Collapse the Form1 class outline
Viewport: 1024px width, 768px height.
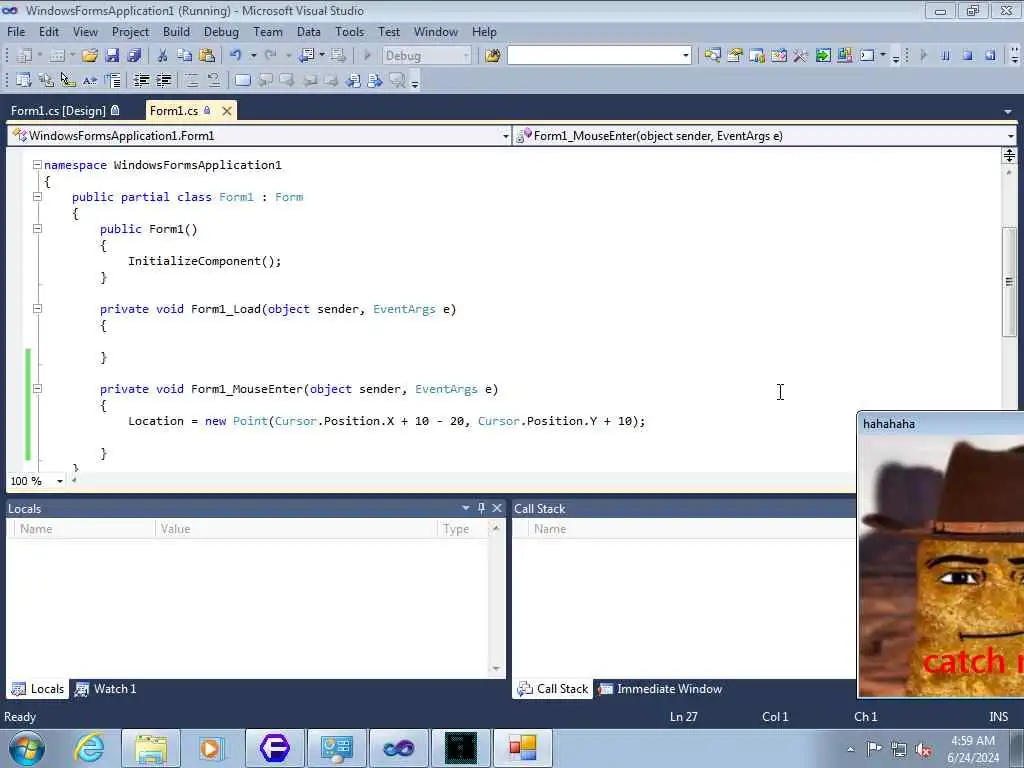click(37, 197)
